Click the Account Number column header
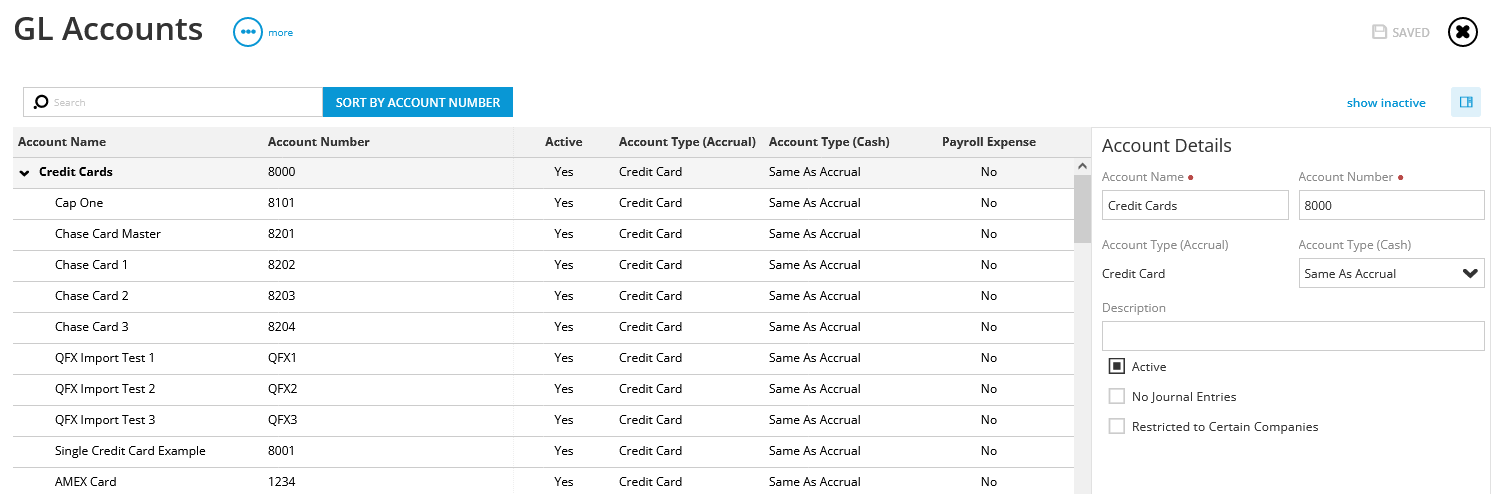 [x=319, y=142]
